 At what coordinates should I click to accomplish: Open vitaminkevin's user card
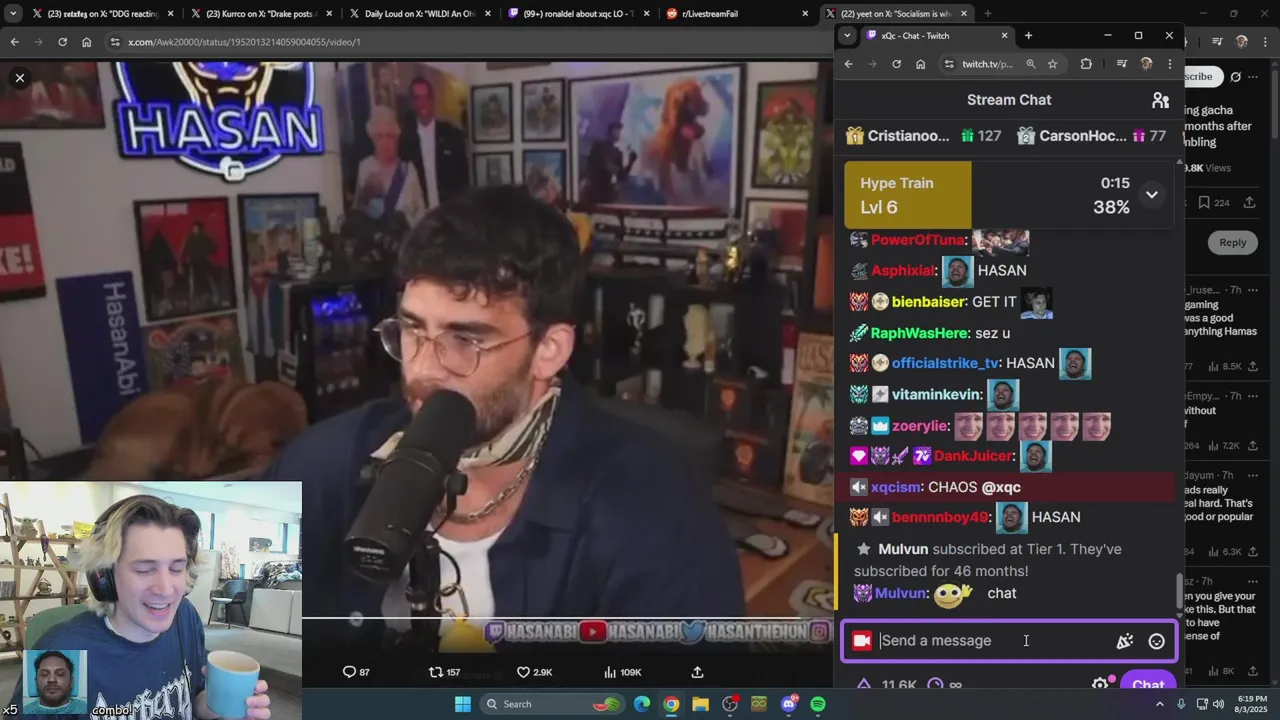(x=936, y=395)
